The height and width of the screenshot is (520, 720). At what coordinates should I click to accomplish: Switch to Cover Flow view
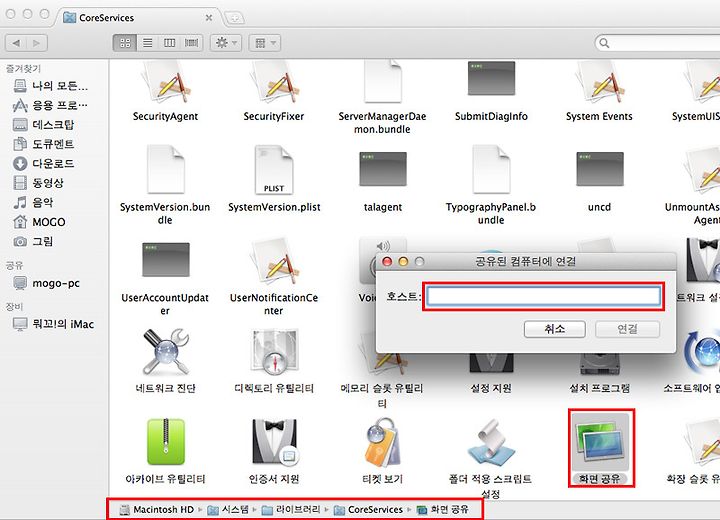[x=191, y=43]
